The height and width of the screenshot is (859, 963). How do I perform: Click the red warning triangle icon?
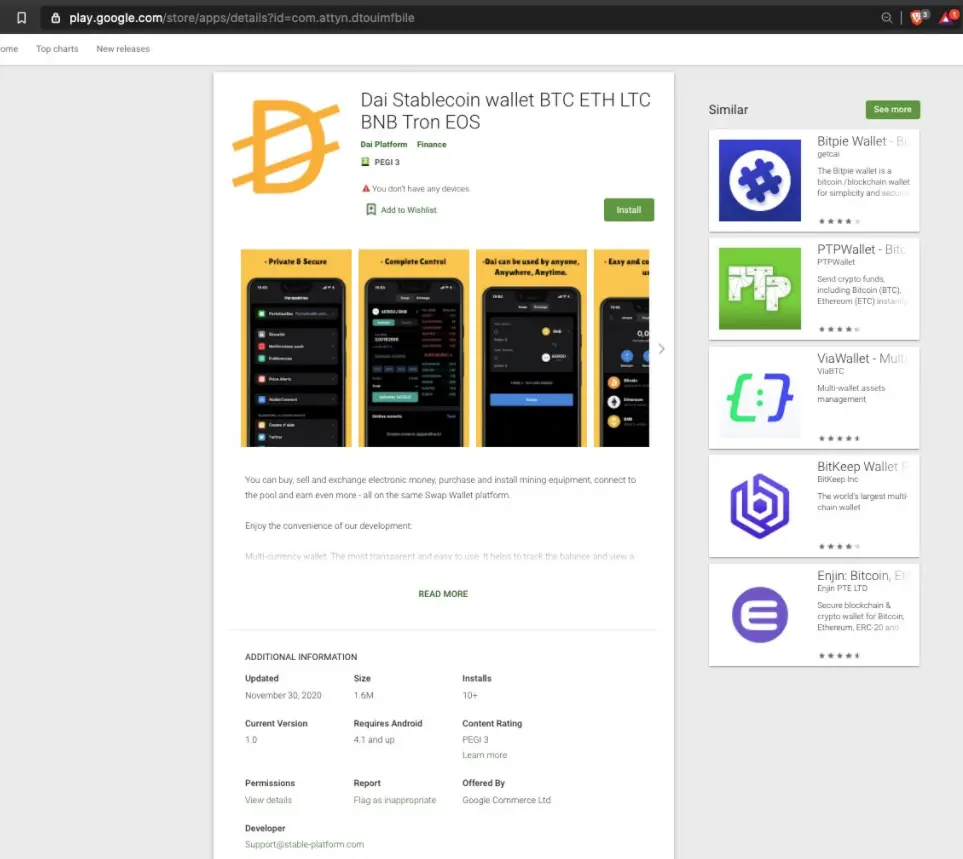click(x=366, y=189)
